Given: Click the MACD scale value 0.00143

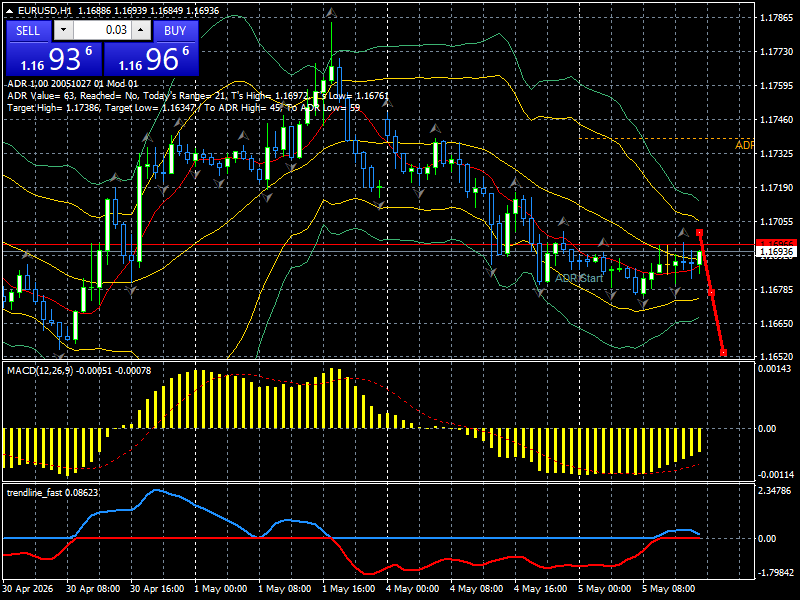Looking at the screenshot, I should coord(774,369).
